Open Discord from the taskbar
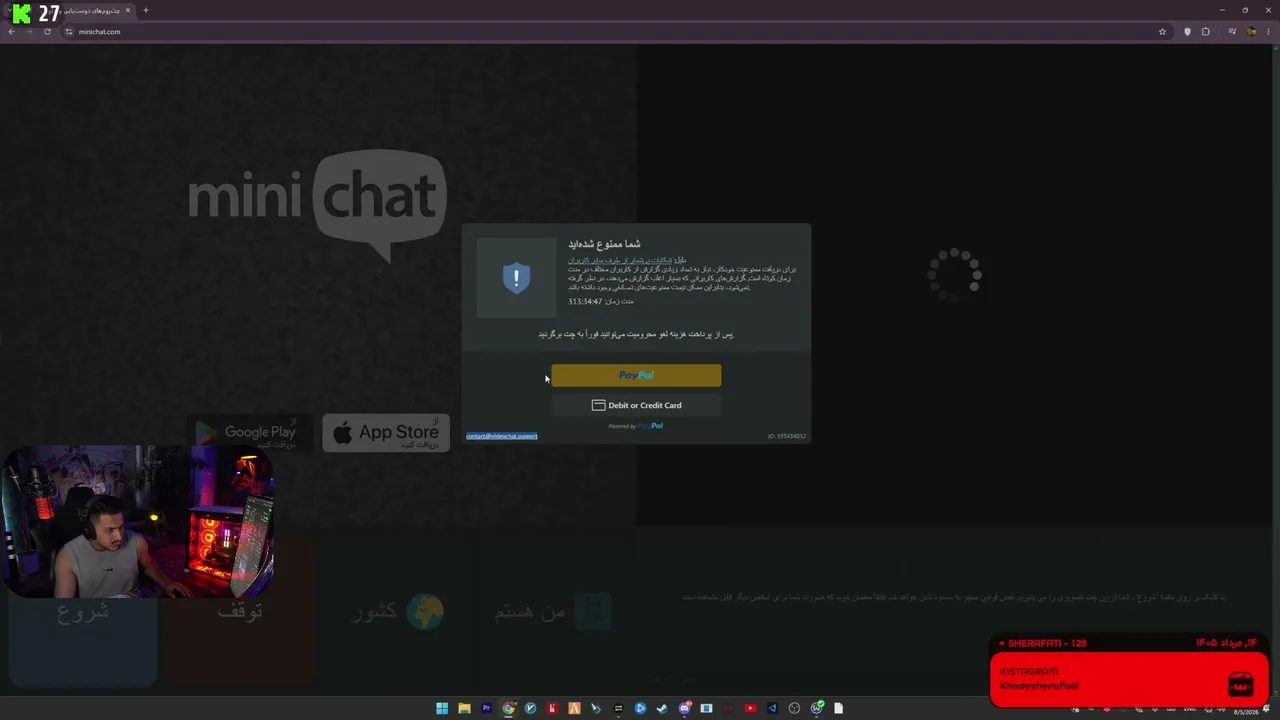The height and width of the screenshot is (720, 1280). [x=684, y=708]
